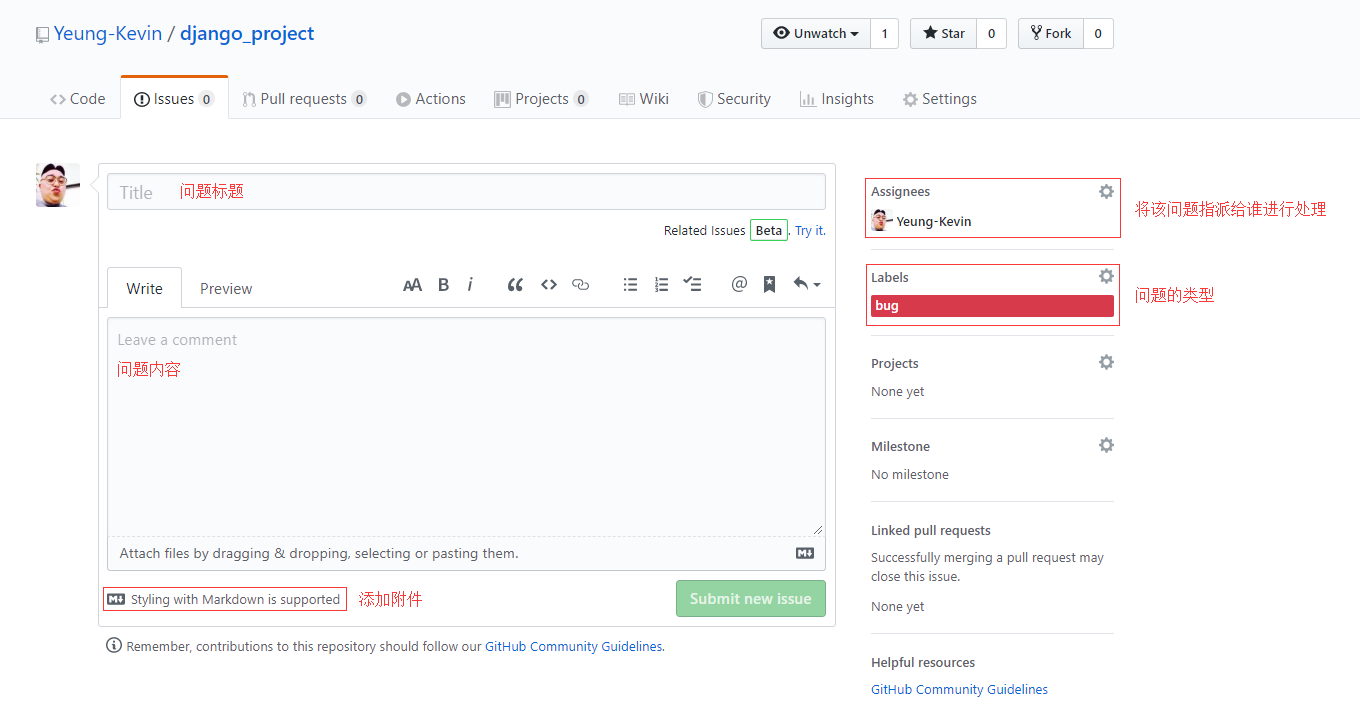Switch to Preview tab in editor
This screenshot has height=717, width=1360.
click(226, 288)
